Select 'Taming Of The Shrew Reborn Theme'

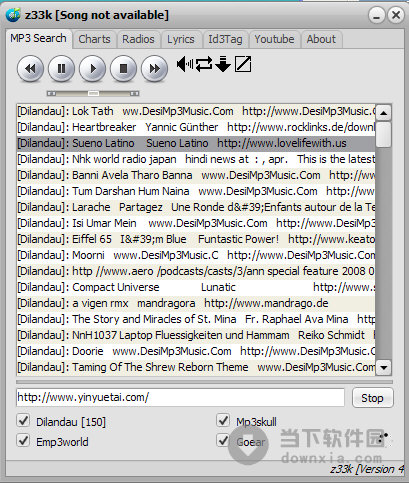(196, 367)
